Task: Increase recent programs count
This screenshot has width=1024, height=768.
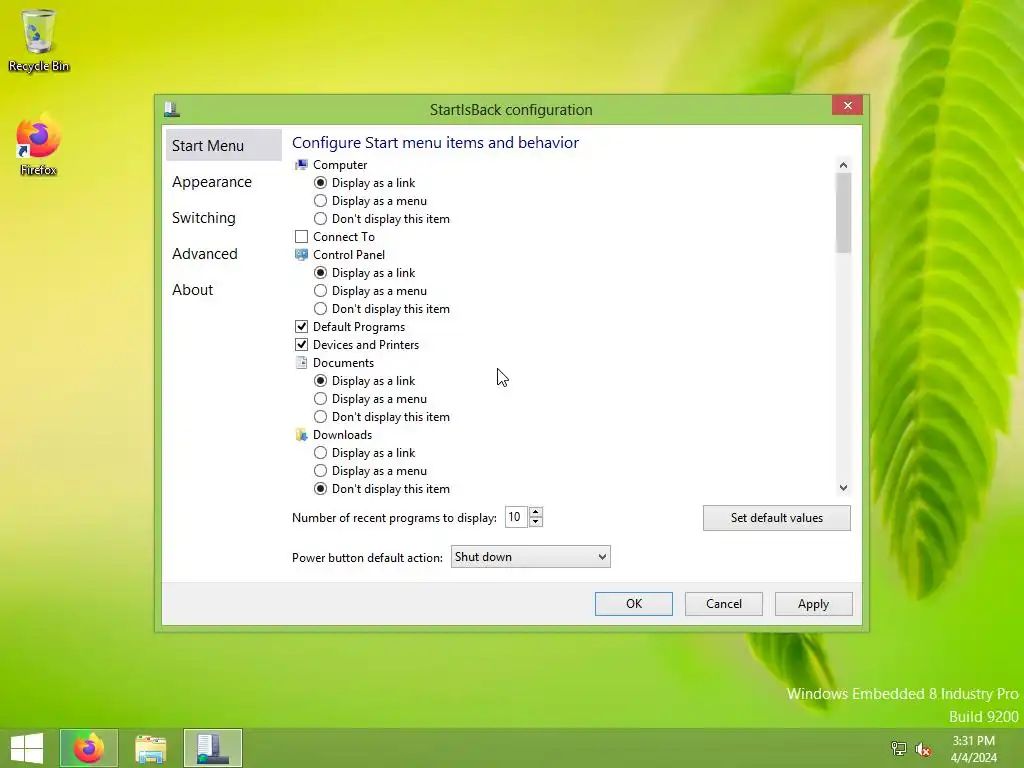Action: pyautogui.click(x=536, y=512)
